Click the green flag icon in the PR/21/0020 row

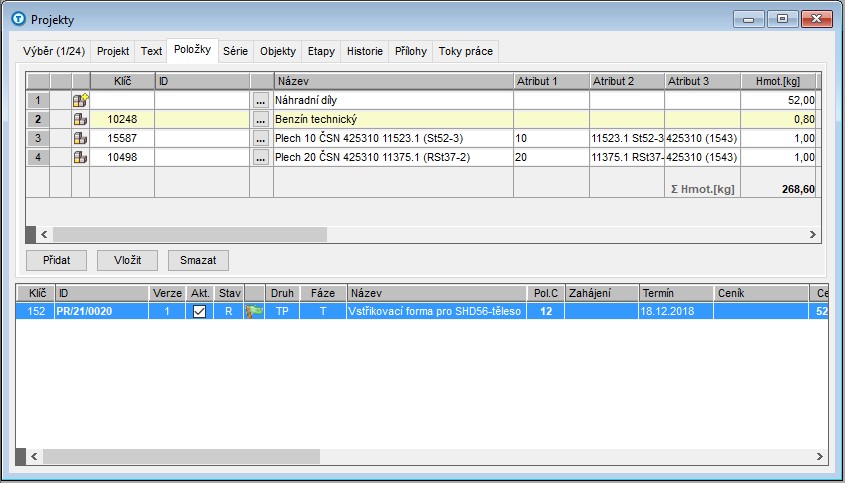click(254, 311)
